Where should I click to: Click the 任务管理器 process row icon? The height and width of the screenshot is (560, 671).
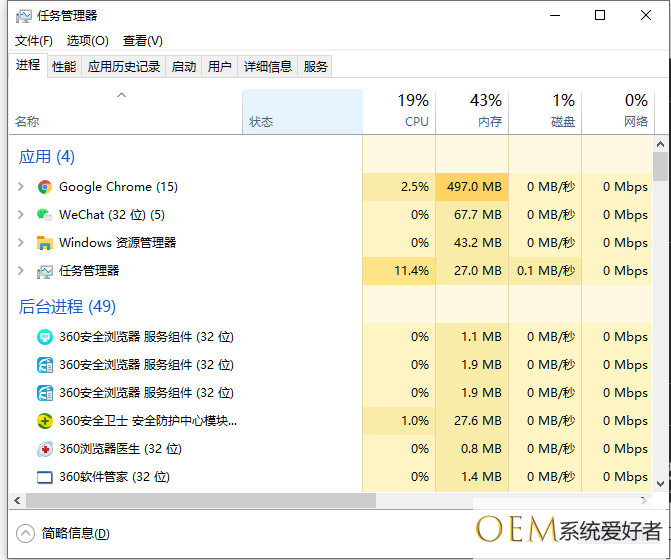click(44, 271)
